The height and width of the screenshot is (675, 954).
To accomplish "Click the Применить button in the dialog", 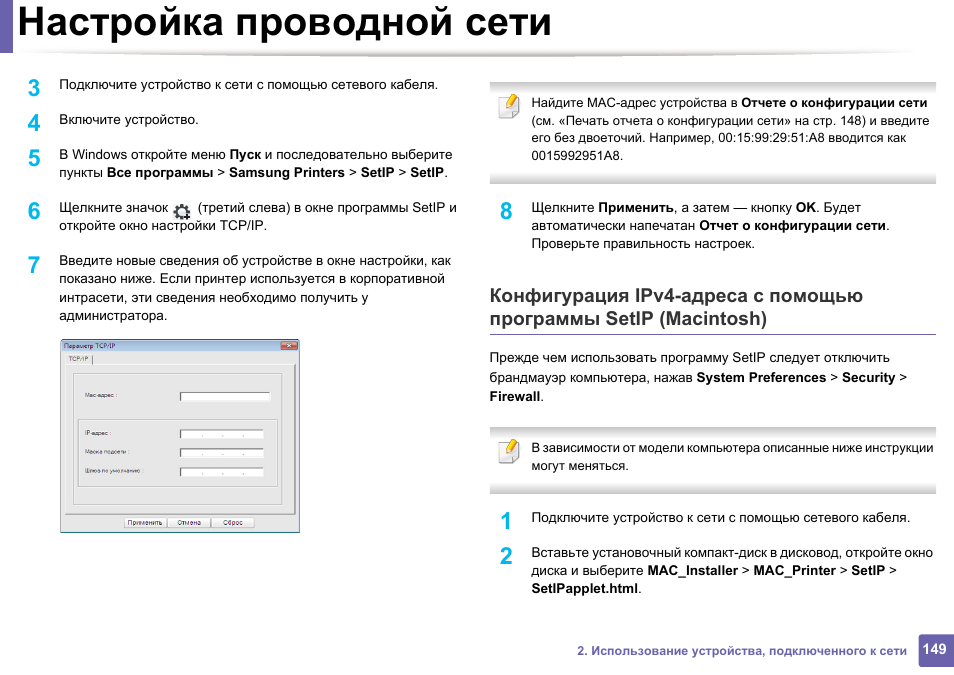I will tap(146, 521).
